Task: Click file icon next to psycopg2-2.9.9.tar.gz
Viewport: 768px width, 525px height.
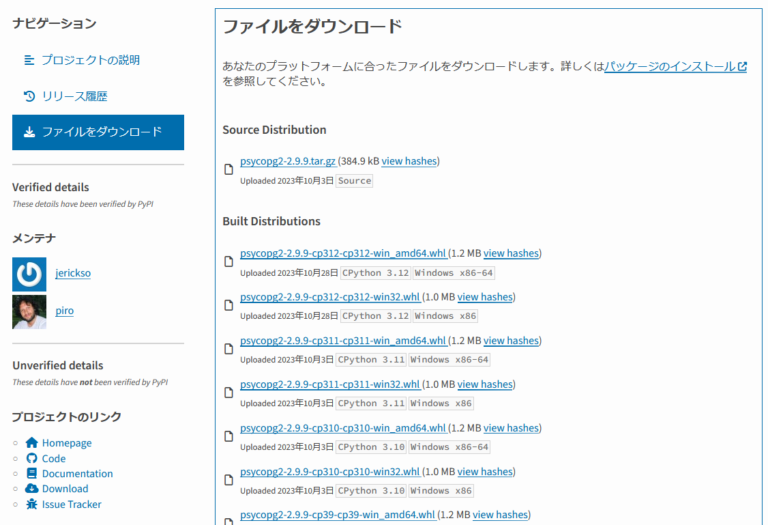Action: point(229,170)
